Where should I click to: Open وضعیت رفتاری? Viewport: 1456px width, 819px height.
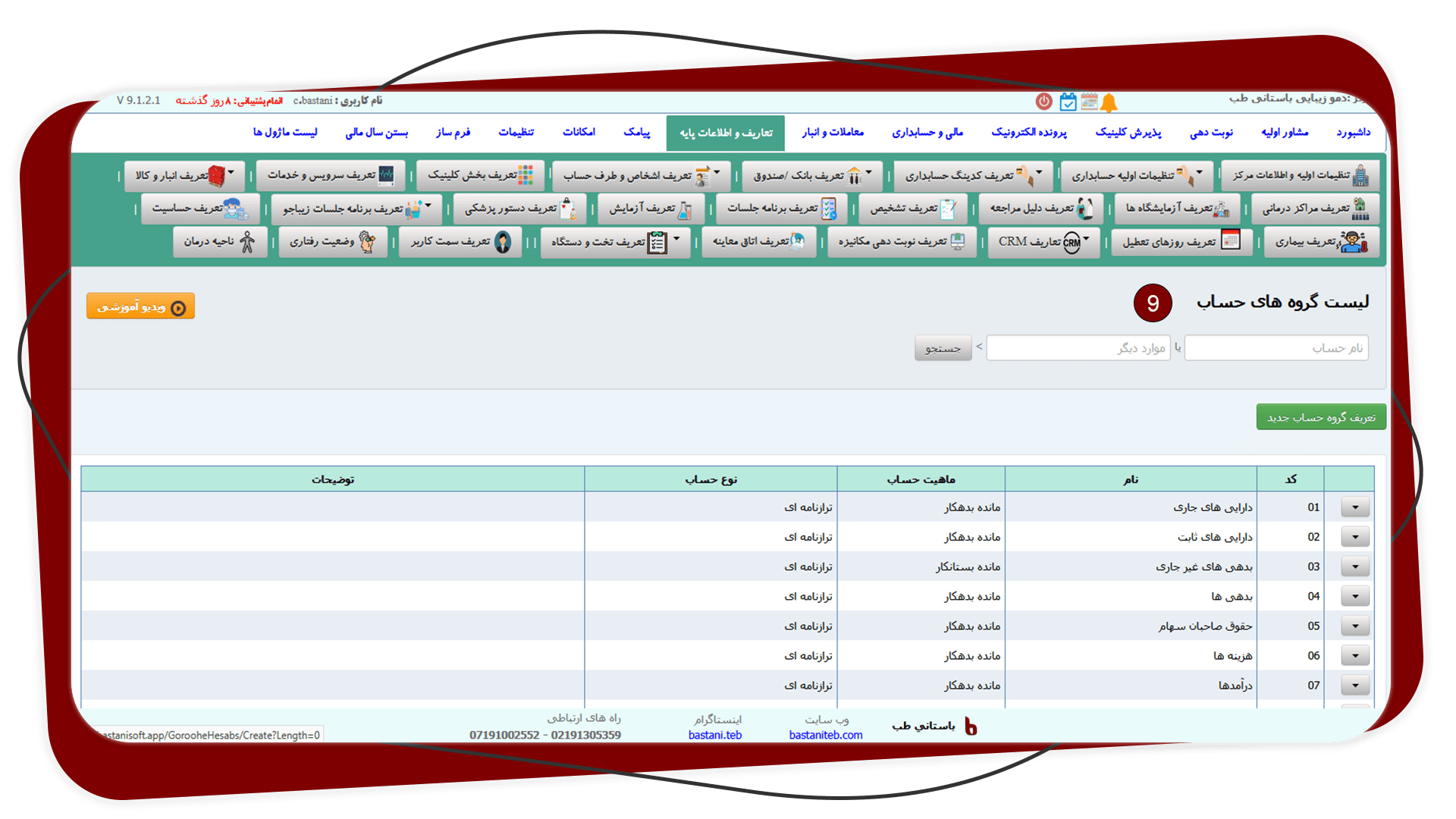click(x=333, y=243)
